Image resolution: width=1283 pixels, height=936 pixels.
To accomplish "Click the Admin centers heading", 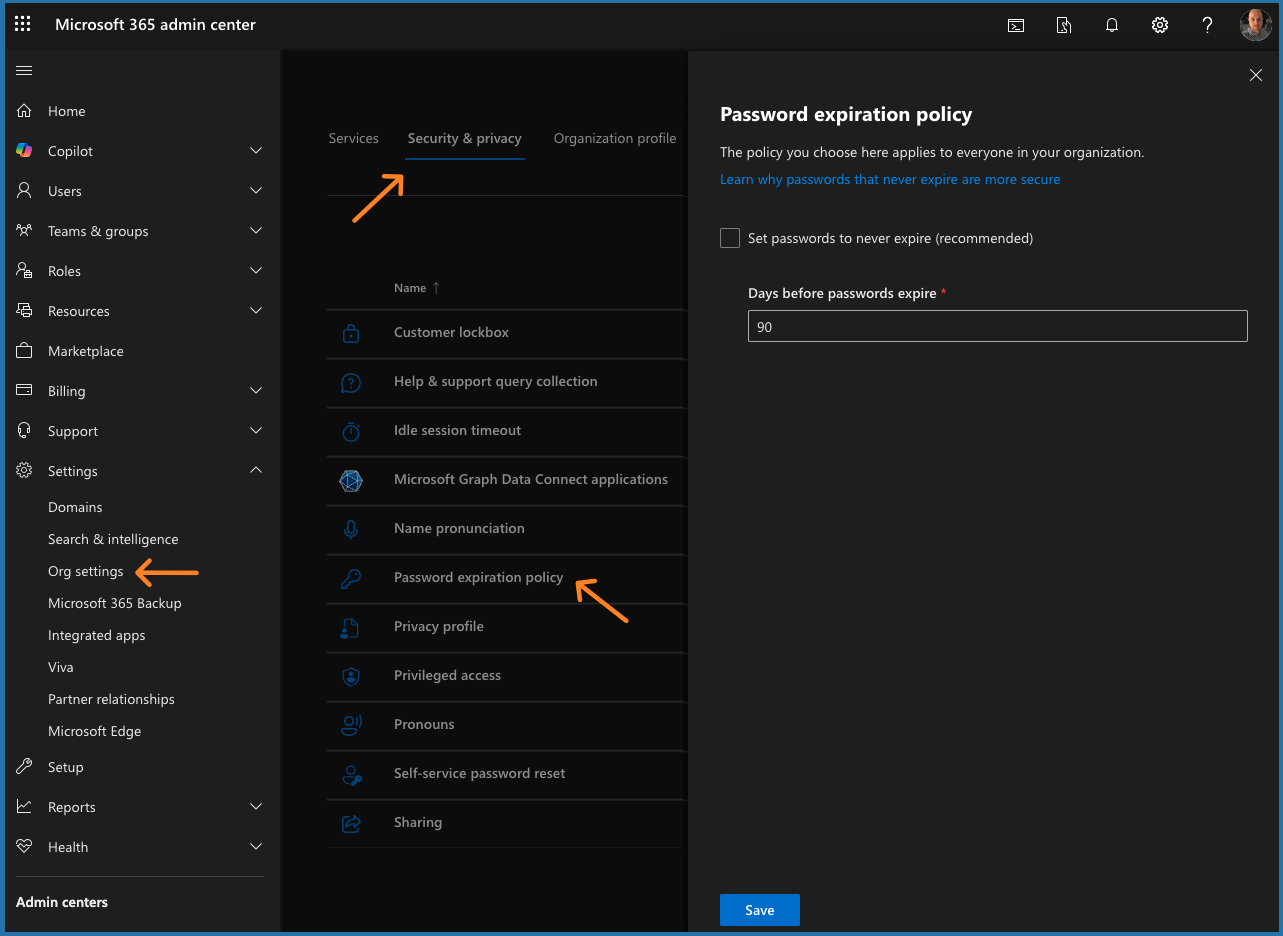I will 62,902.
